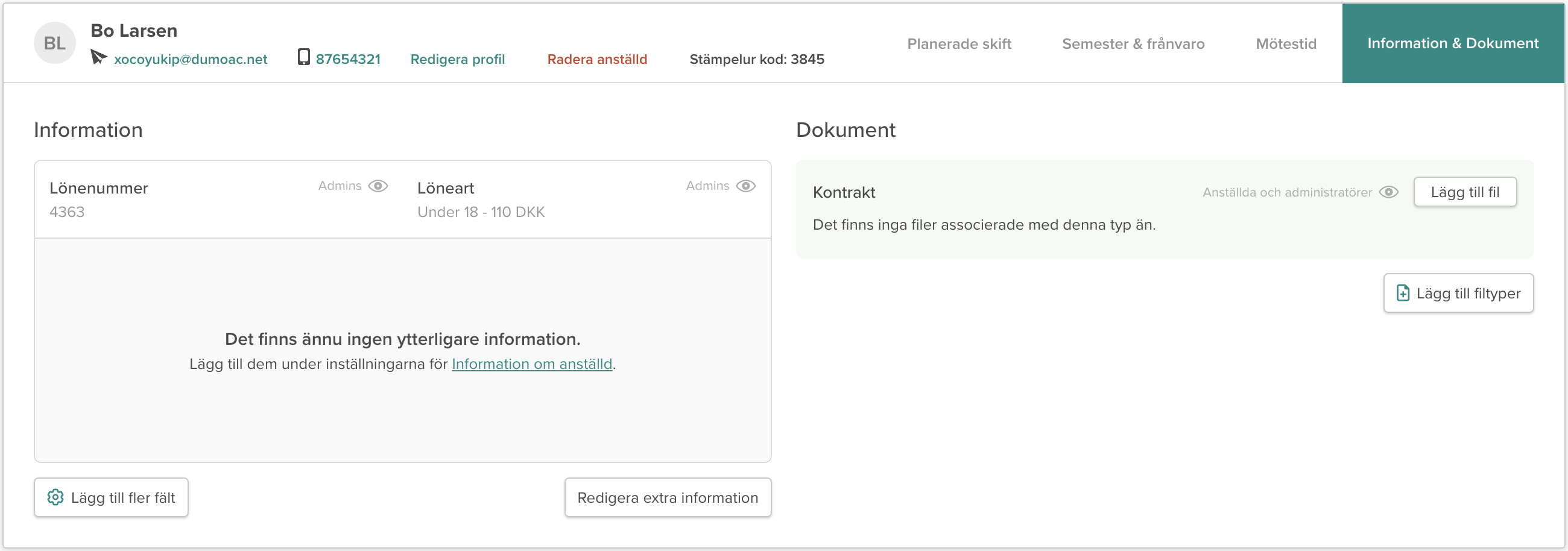Viewport: 1568px width, 551px height.
Task: Click the mobile phone icon
Action: [x=303, y=57]
